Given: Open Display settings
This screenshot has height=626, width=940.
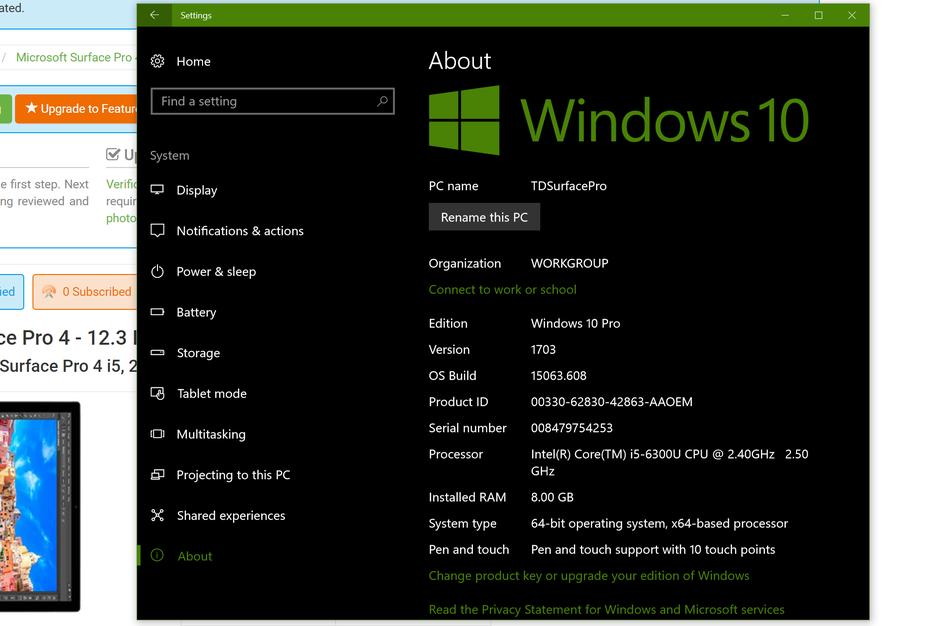Looking at the screenshot, I should point(197,190).
